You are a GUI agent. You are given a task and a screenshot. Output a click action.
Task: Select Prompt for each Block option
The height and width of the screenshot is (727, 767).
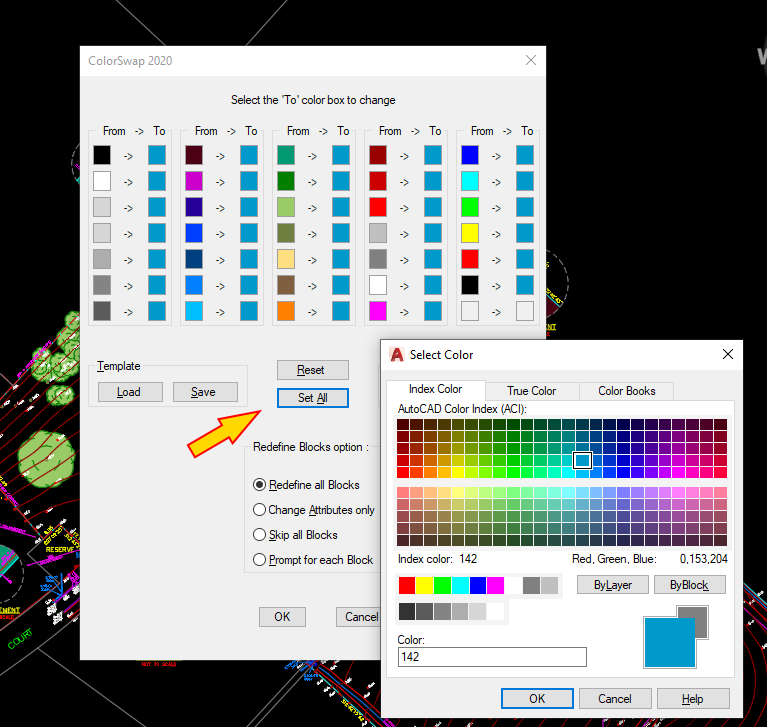click(x=313, y=560)
